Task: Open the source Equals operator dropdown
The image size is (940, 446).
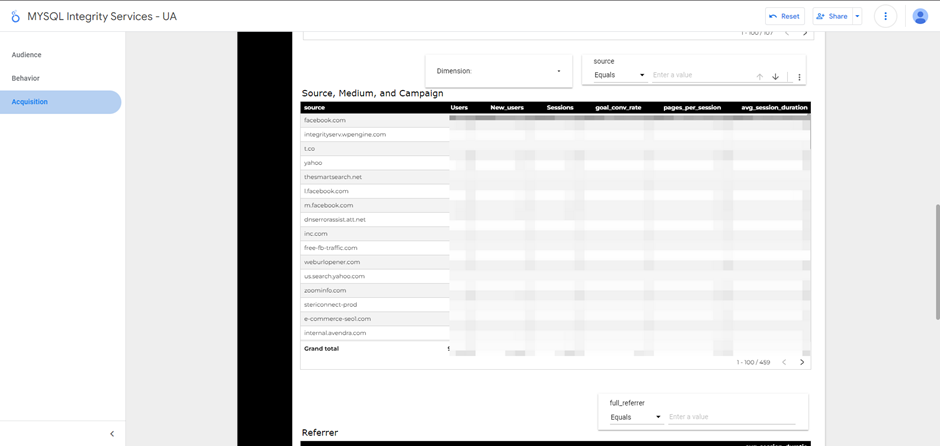Action: (x=619, y=75)
